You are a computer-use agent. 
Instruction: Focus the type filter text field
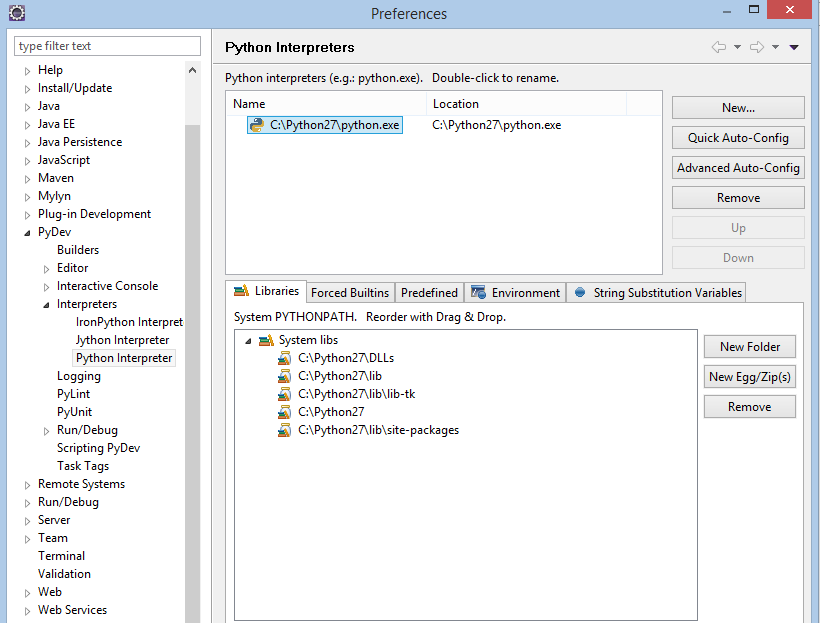[x=108, y=46]
